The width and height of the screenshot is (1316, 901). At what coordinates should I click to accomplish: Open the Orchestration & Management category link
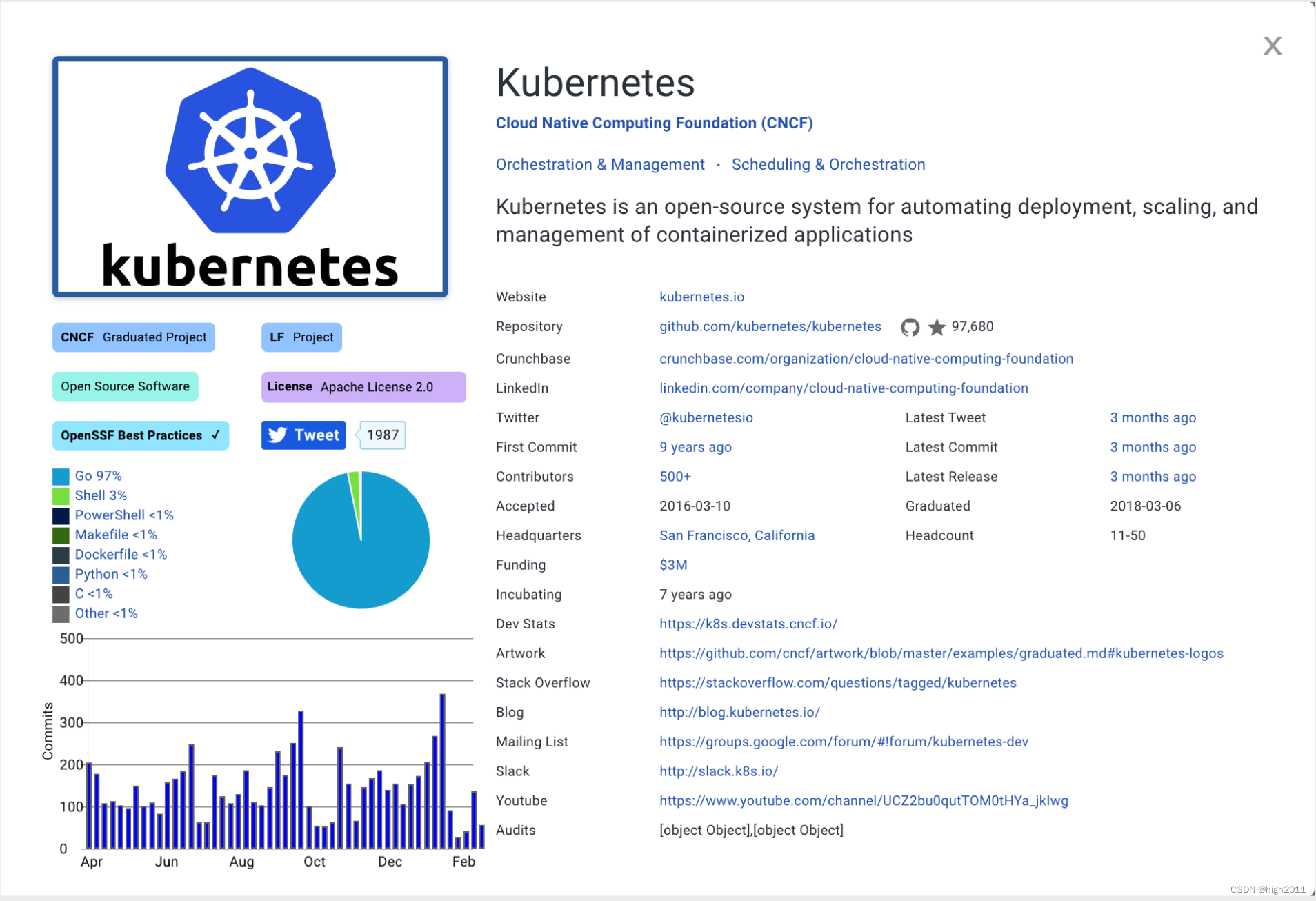click(600, 164)
